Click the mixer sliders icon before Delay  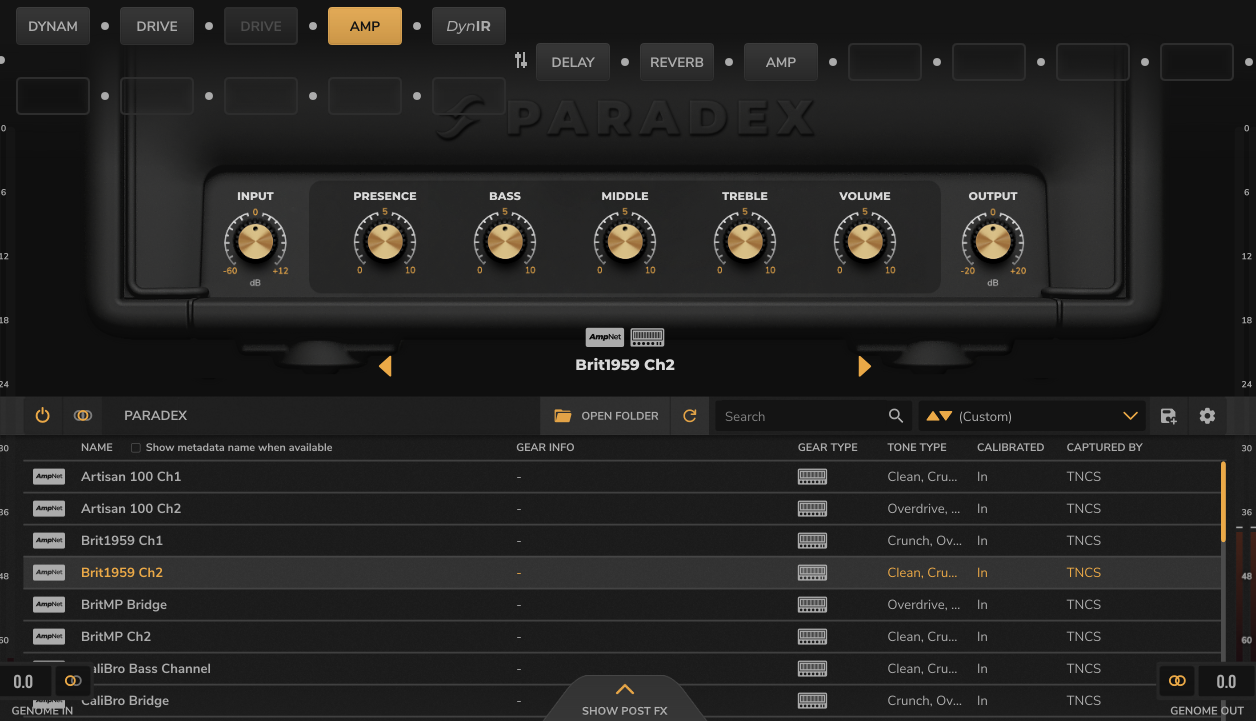[x=520, y=61]
